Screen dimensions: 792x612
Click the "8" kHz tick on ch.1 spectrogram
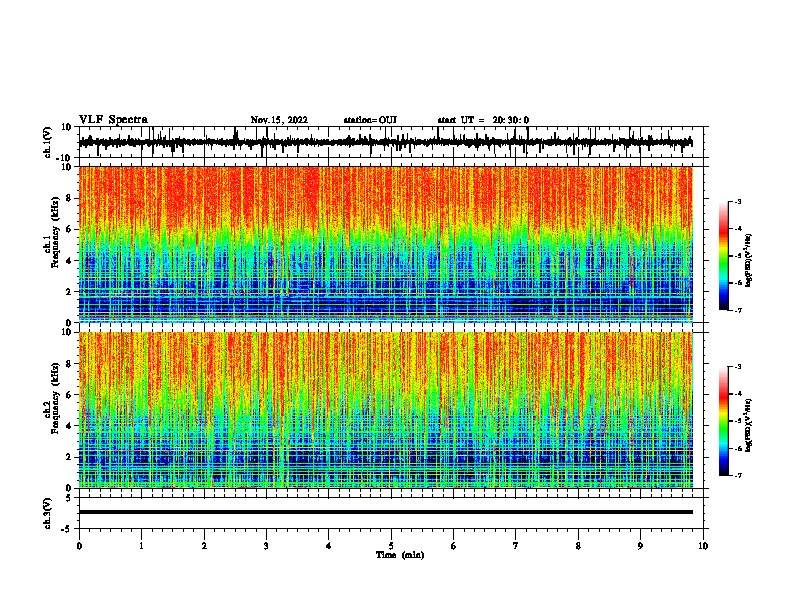pos(69,198)
